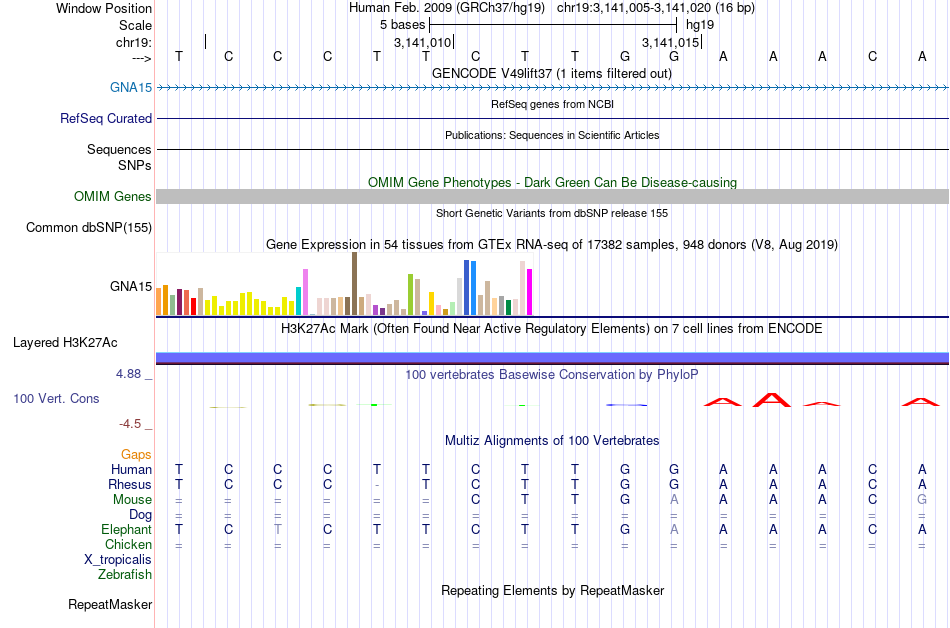Click the magenta GTEx bar at chart end
950x628 pixels.
point(530,292)
